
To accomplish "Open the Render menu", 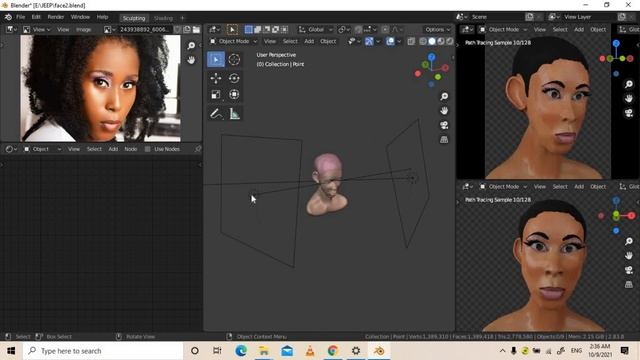I will (56, 17).
